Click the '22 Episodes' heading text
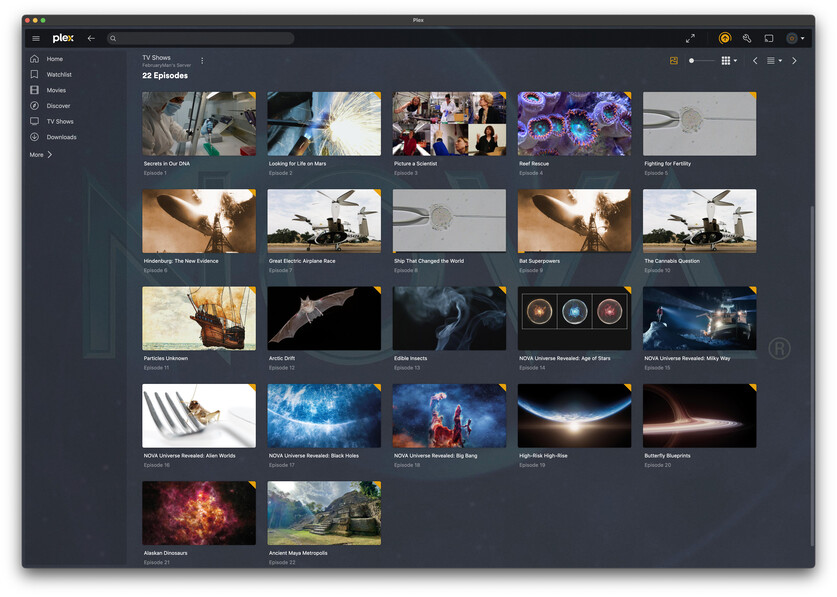 [x=165, y=76]
